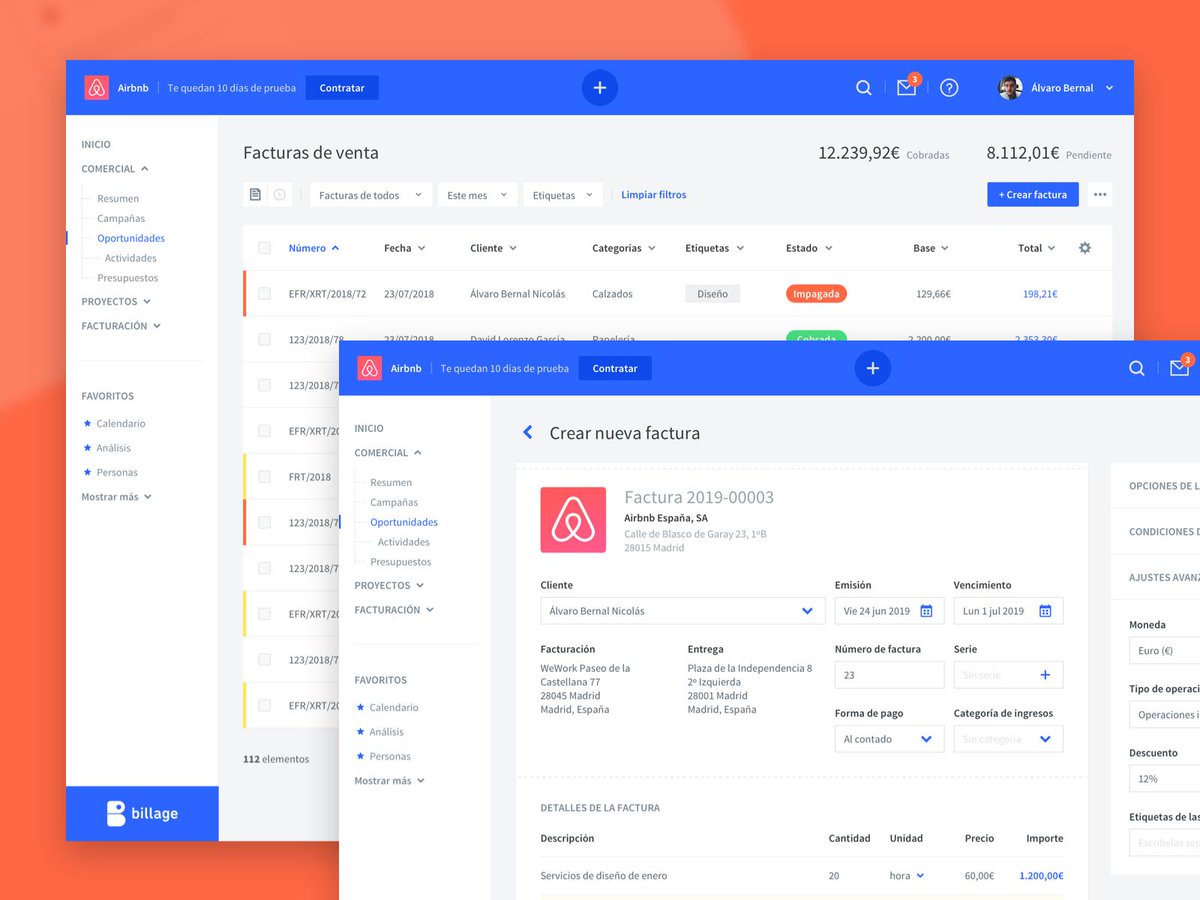Open INICIO in the back window sidebar
Image resolution: width=1200 pixels, height=900 pixels.
click(x=96, y=144)
